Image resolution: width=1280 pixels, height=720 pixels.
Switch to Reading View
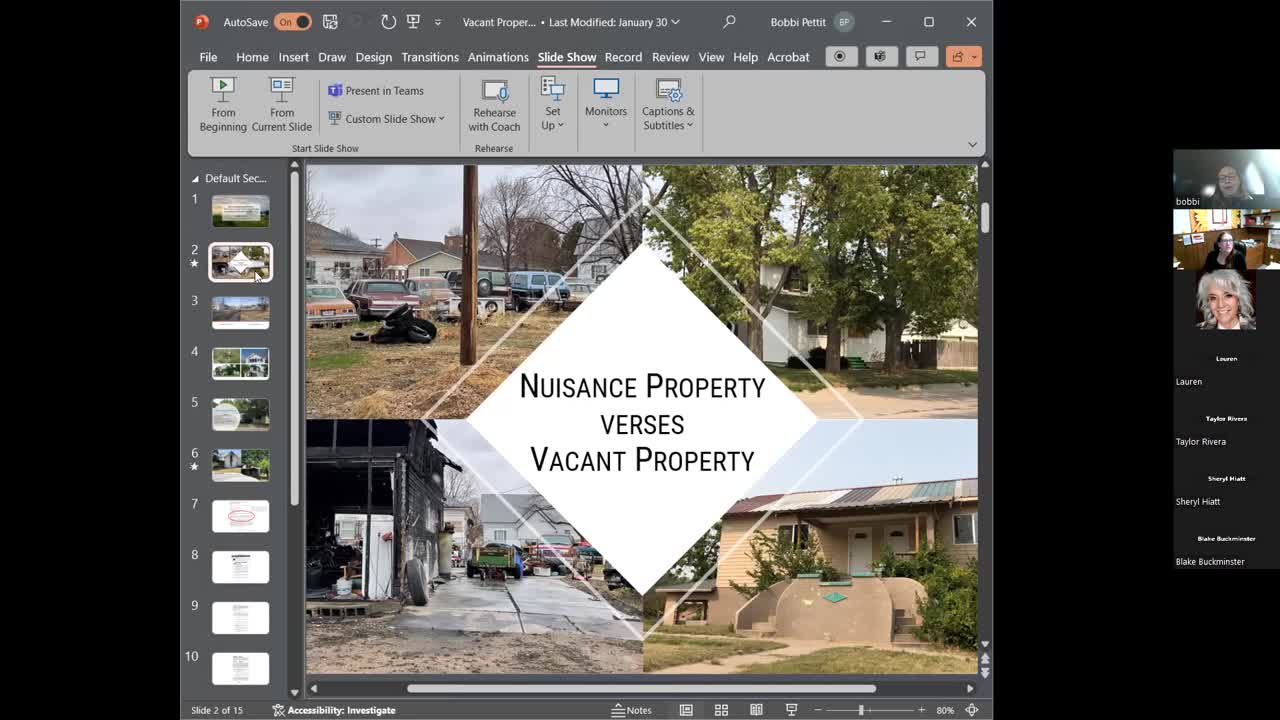[x=756, y=710]
